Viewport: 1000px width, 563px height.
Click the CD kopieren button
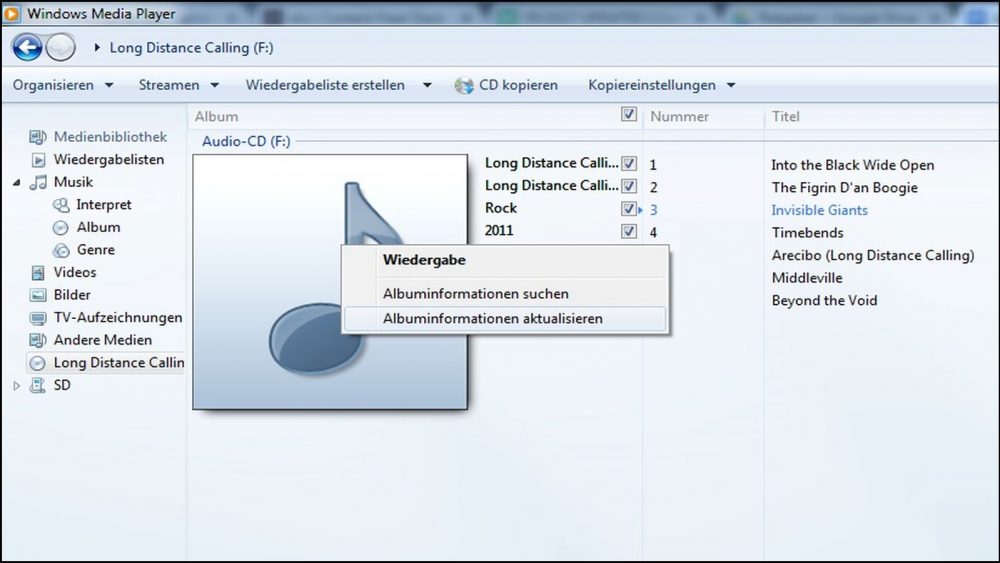tap(506, 85)
